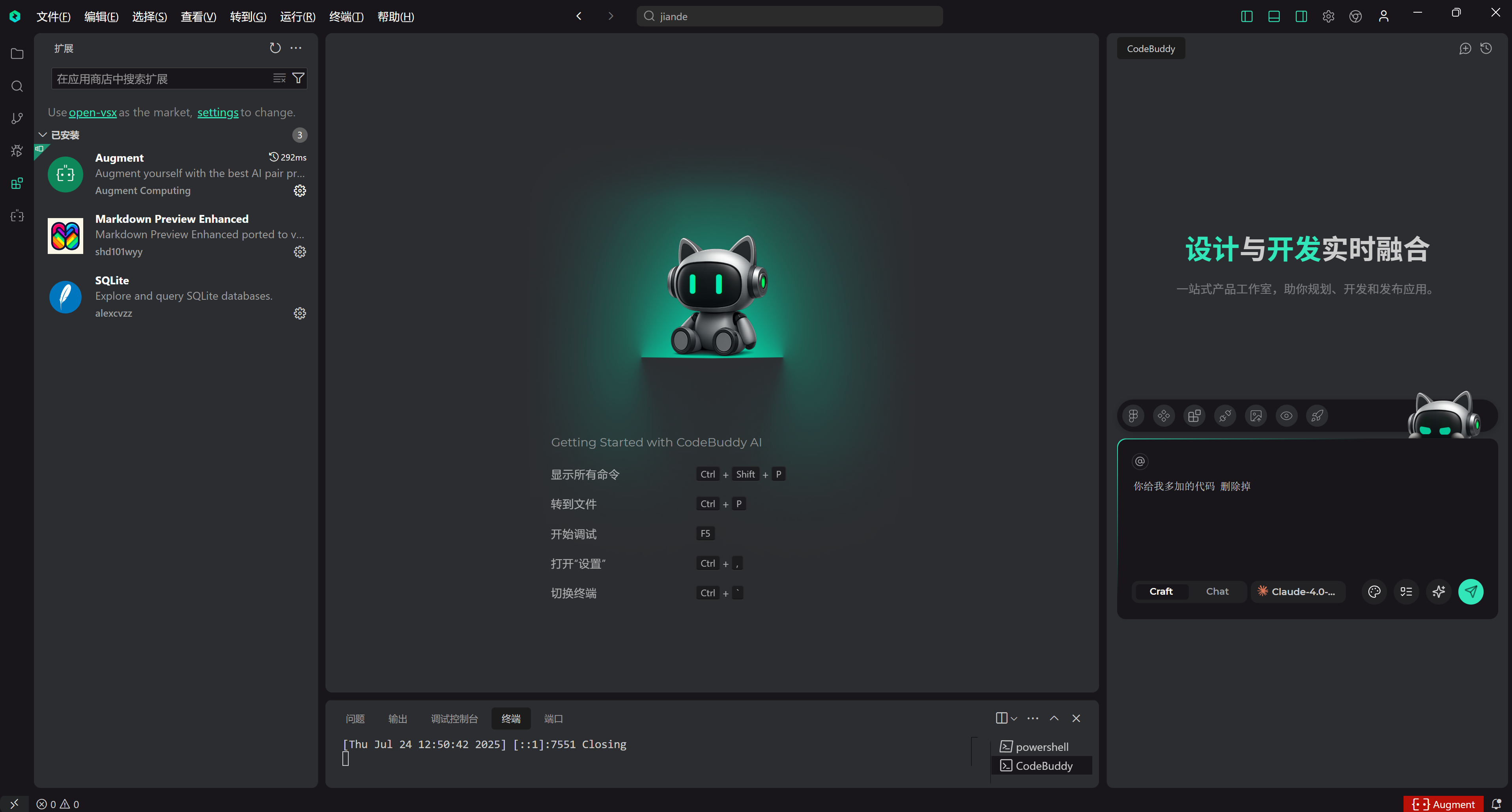Maximize the terminal panel with up chevron
Screen dimensions: 1512x812
1054,719
